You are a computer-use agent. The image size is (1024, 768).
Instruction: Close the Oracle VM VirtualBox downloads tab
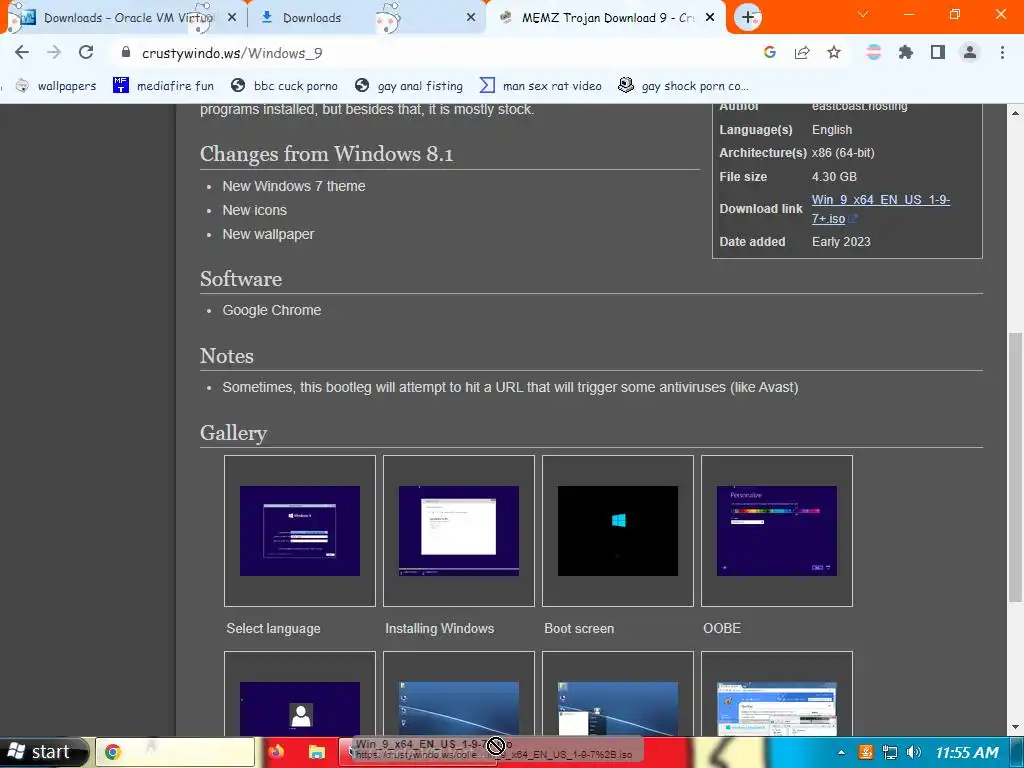[231, 18]
